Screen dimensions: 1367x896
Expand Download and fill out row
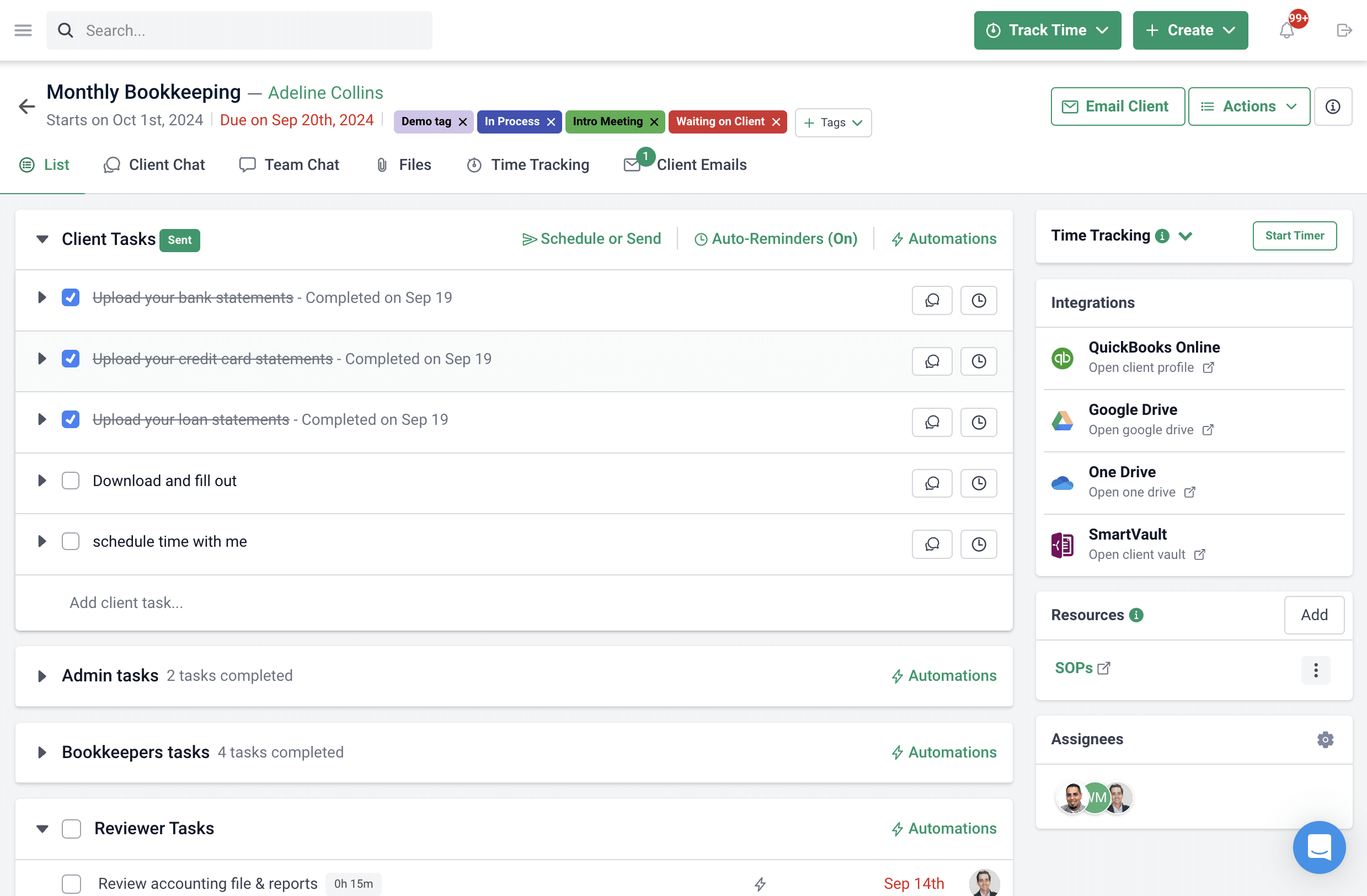click(x=42, y=480)
